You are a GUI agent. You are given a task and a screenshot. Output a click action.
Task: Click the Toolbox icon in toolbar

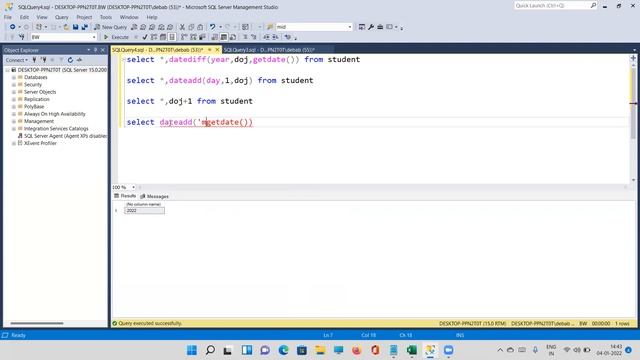pyautogui.click(x=380, y=27)
